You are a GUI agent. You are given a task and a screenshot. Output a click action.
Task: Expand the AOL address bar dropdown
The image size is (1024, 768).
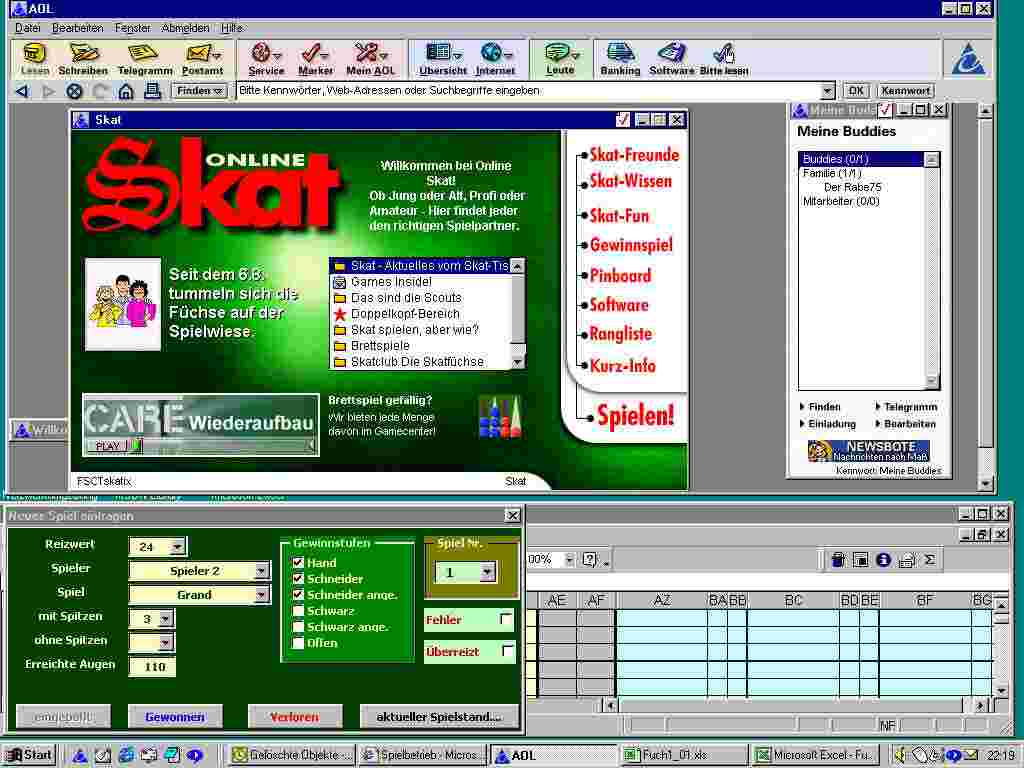pos(827,91)
